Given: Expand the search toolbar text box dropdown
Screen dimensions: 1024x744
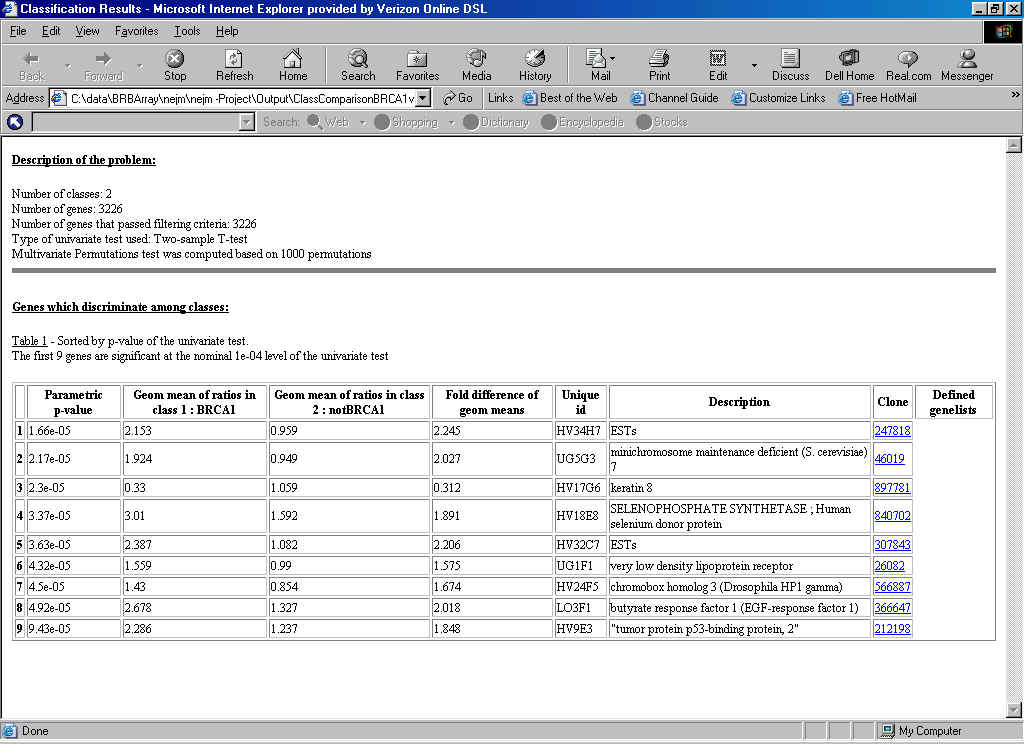Looking at the screenshot, I should [247, 122].
